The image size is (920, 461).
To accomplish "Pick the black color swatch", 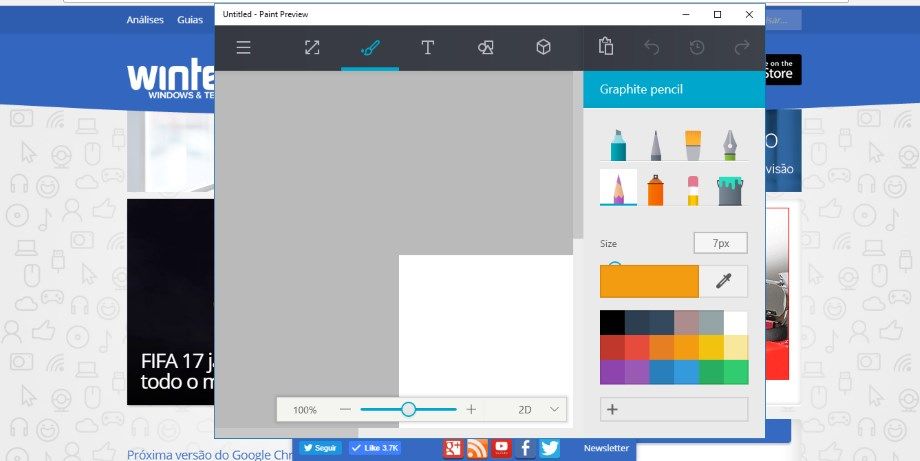I will click(612, 322).
